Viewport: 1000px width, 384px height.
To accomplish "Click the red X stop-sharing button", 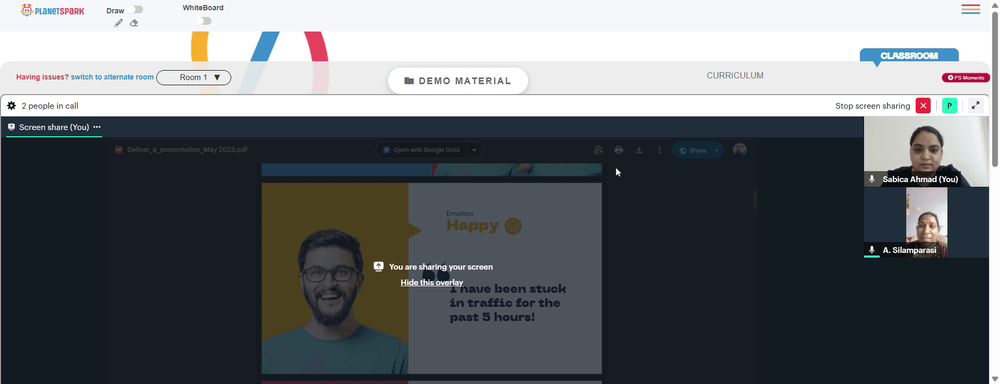I will click(923, 106).
